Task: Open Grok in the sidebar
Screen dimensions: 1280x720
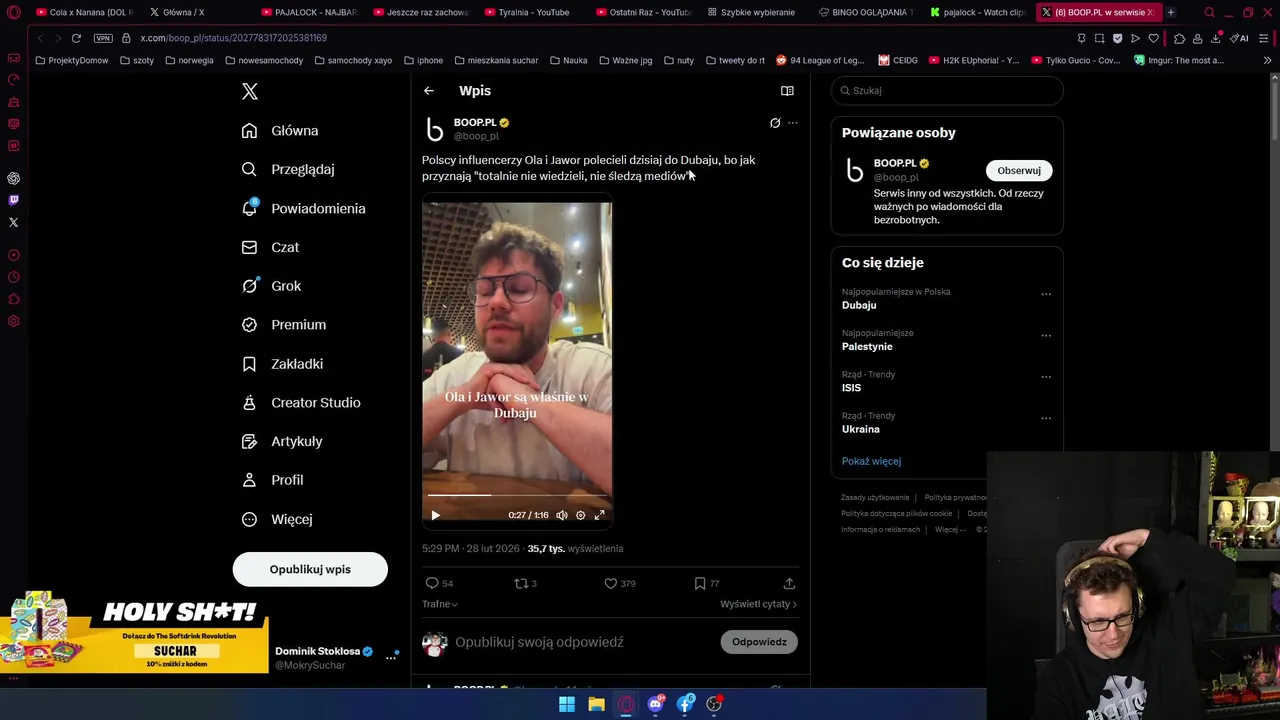Action: (271, 286)
